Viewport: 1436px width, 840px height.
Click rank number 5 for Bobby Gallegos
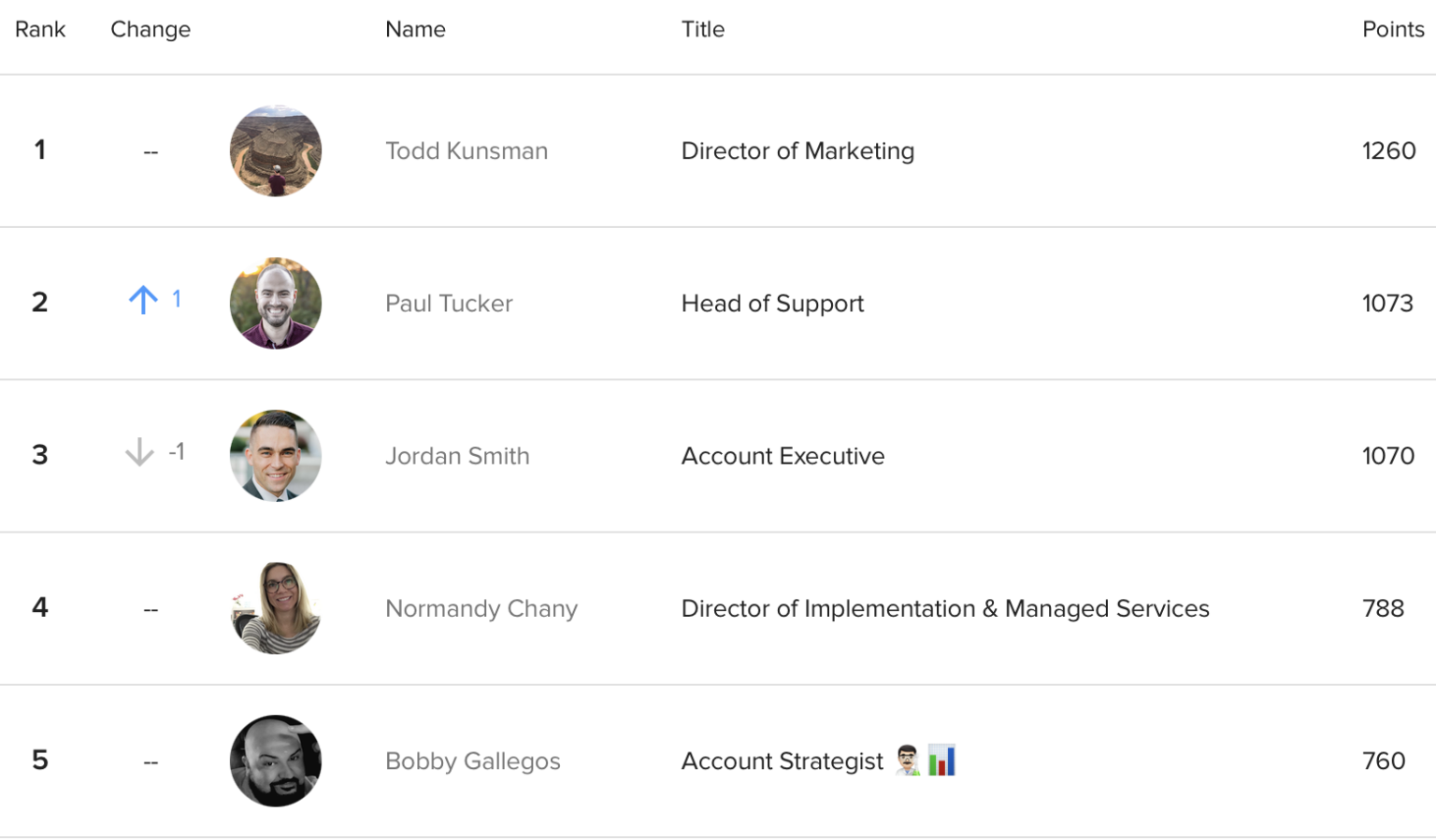click(x=40, y=761)
